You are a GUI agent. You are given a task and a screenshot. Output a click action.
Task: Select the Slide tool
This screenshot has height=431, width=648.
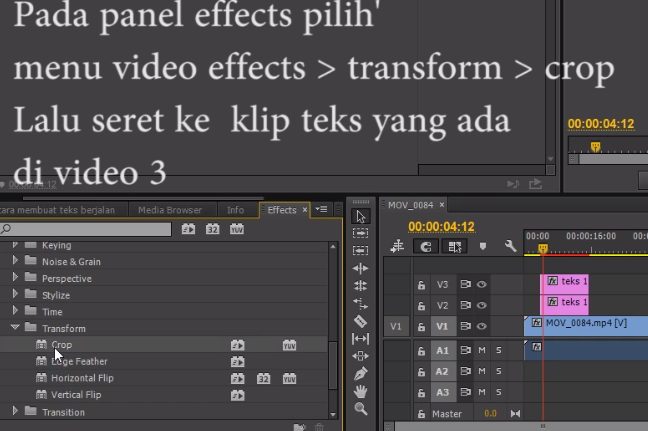(x=360, y=356)
